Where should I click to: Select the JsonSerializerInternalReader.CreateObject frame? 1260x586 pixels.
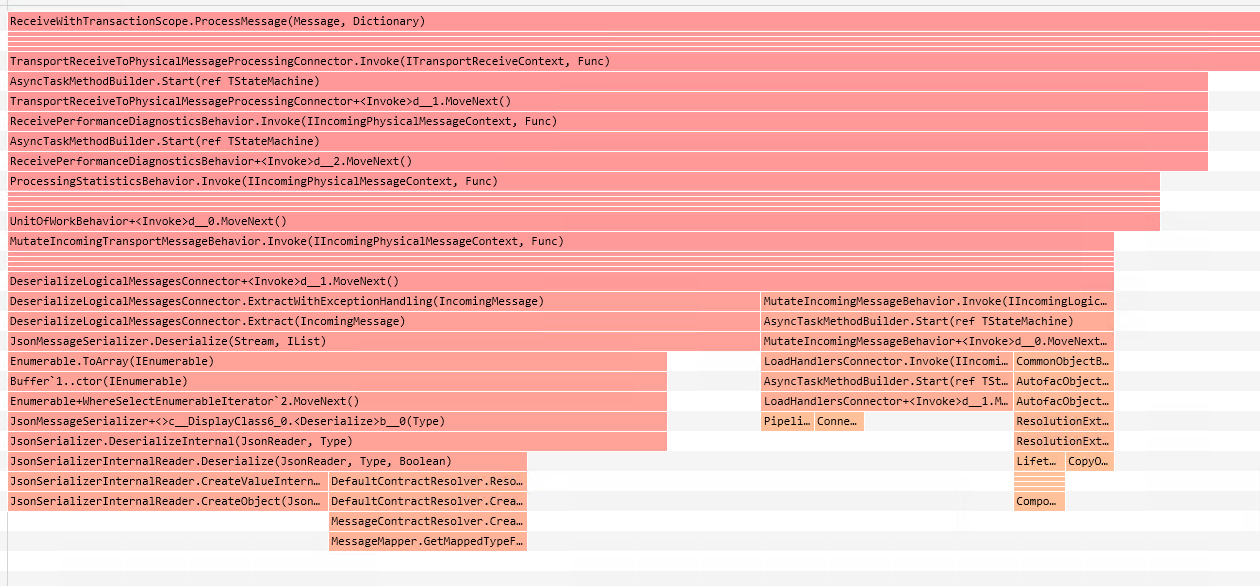(167, 501)
